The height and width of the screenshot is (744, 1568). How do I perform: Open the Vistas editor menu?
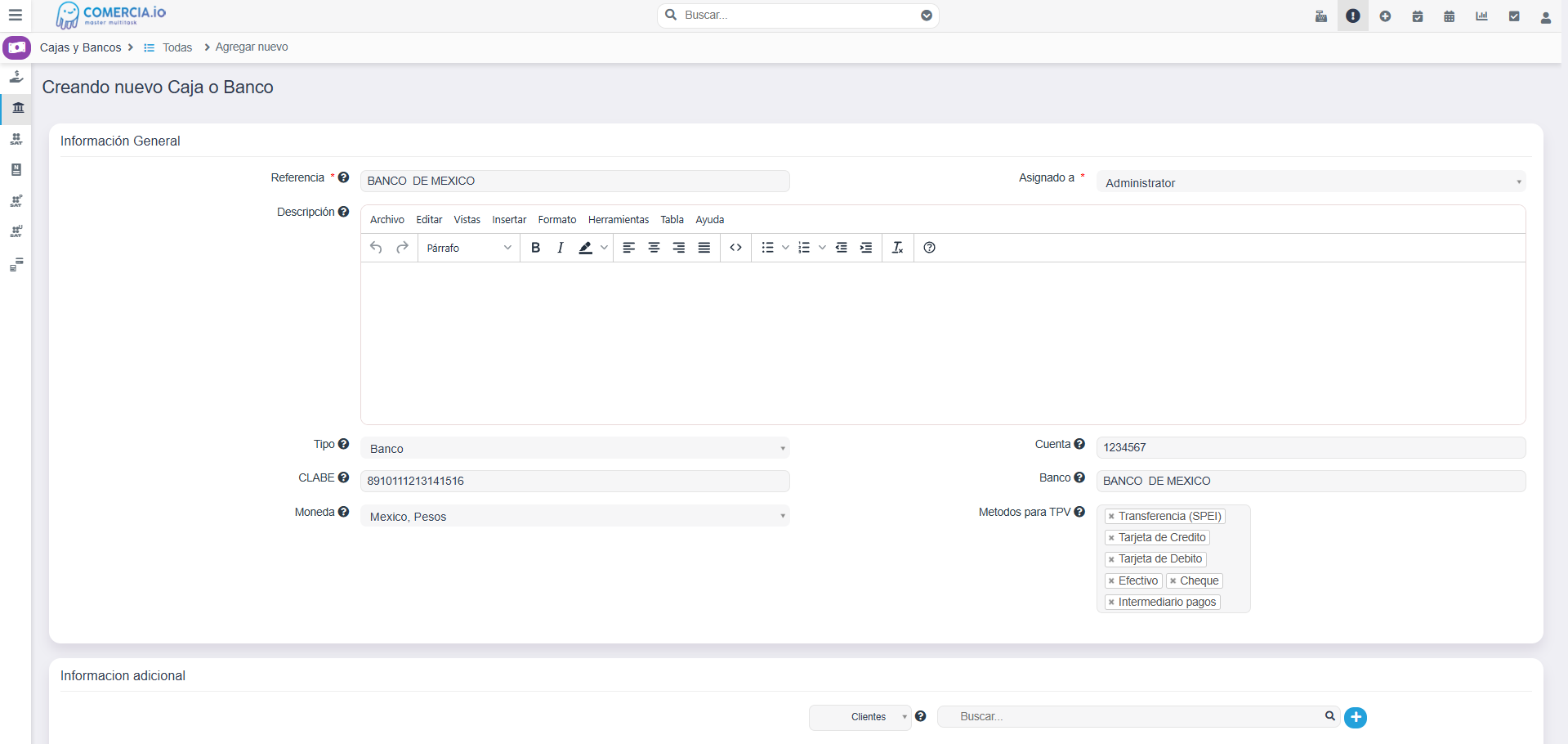coord(467,220)
